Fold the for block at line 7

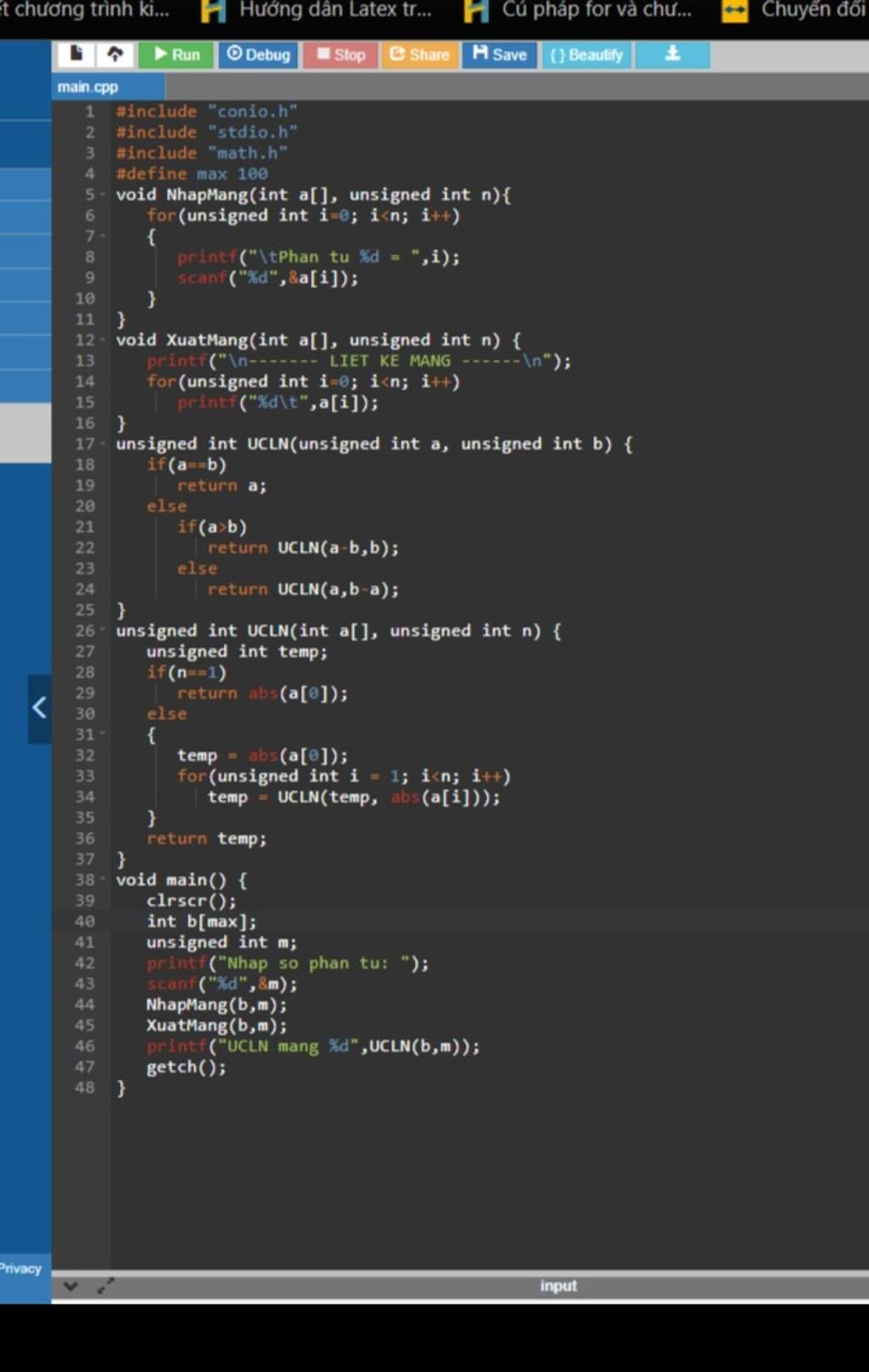(104, 237)
